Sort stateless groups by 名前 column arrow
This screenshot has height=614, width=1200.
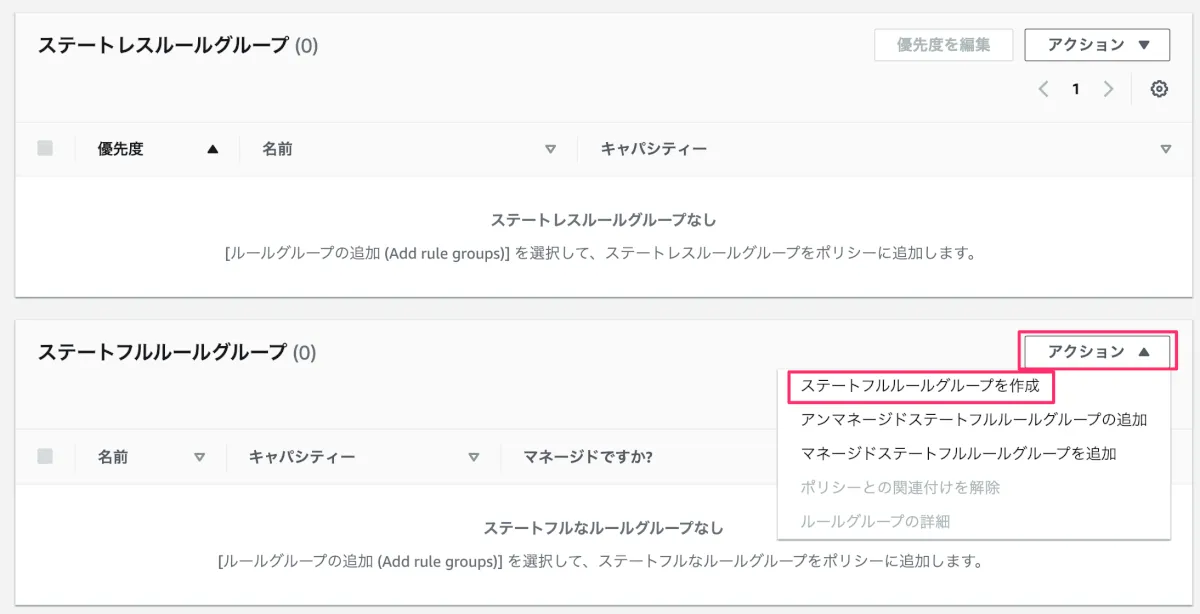click(x=550, y=149)
